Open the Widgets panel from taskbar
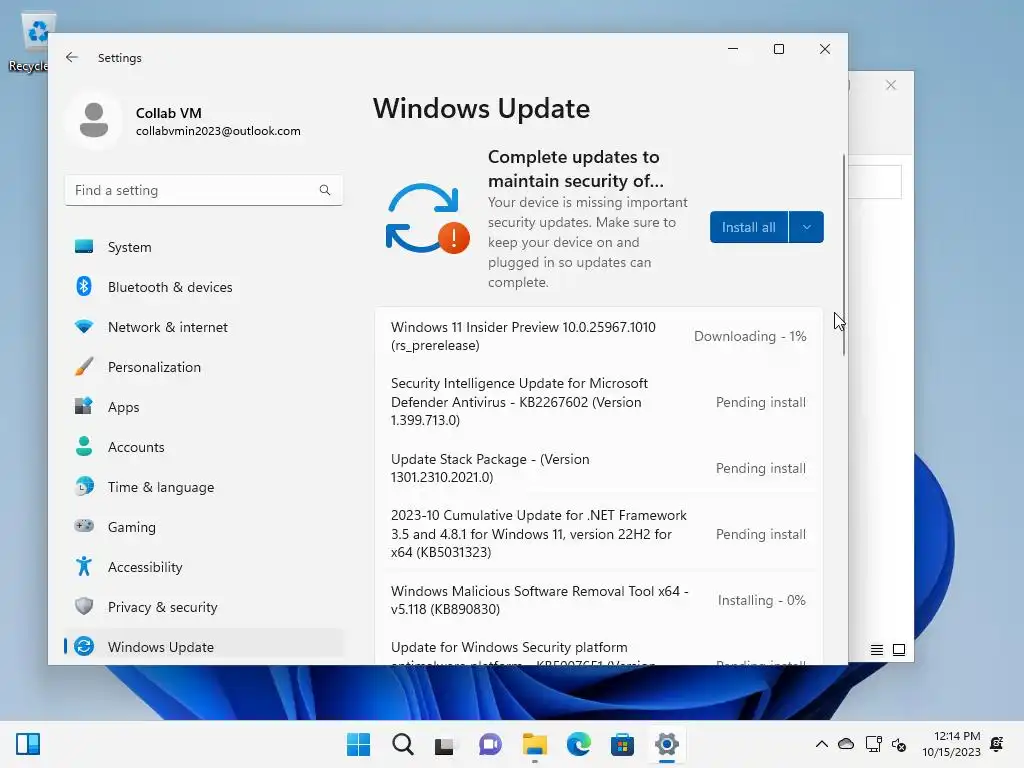The height and width of the screenshot is (768, 1024). click(28, 744)
